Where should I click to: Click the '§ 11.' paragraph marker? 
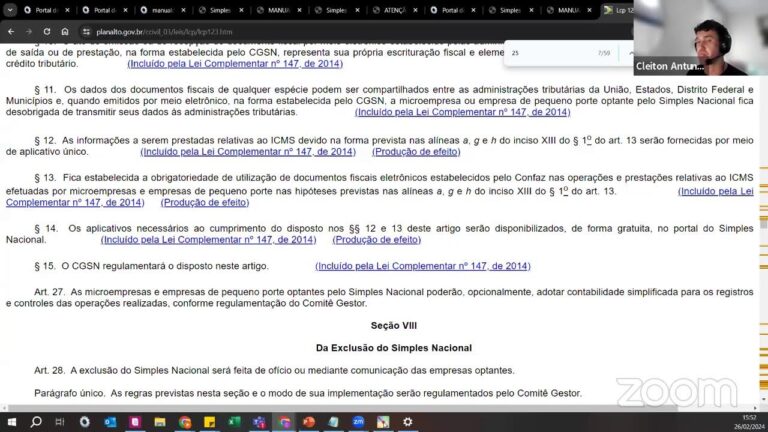coord(45,90)
